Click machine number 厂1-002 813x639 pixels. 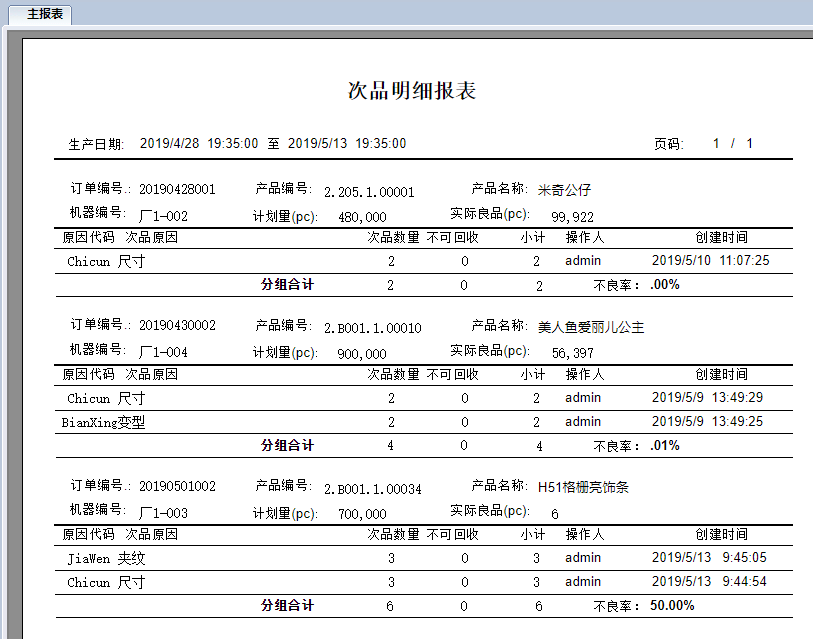pos(163,216)
